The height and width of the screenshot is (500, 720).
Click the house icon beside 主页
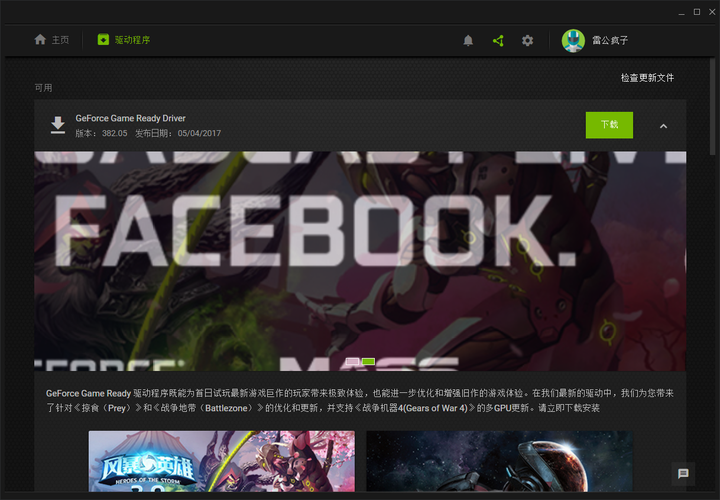[x=40, y=39]
